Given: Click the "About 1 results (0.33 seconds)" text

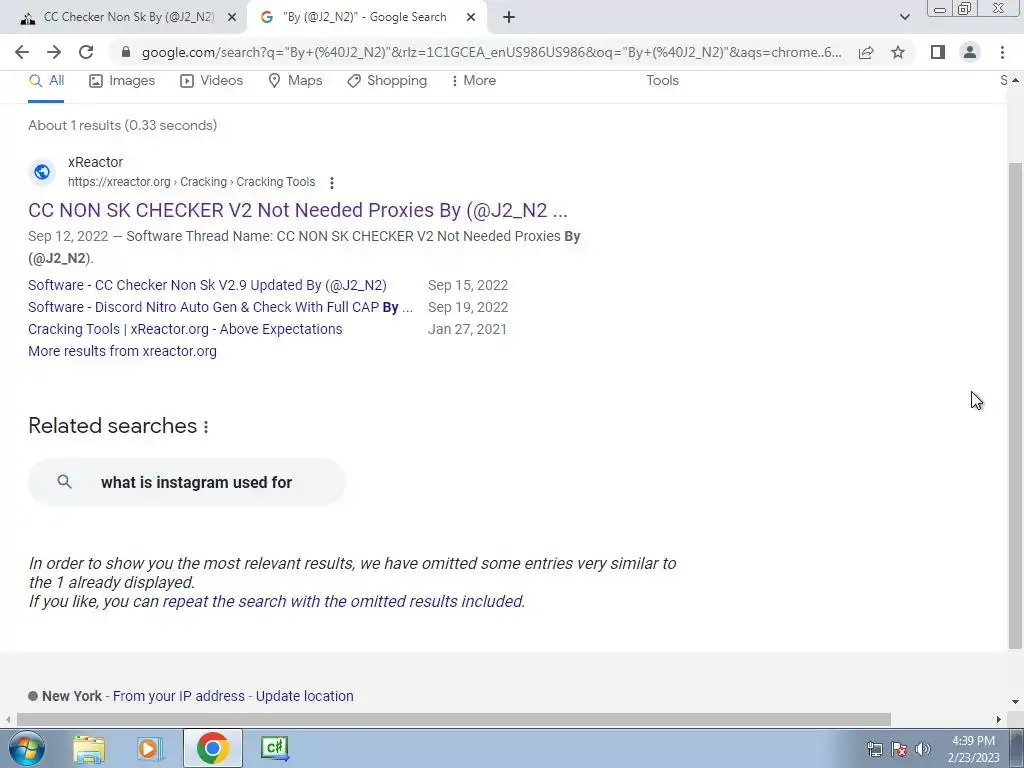Looking at the screenshot, I should pyautogui.click(x=123, y=125).
